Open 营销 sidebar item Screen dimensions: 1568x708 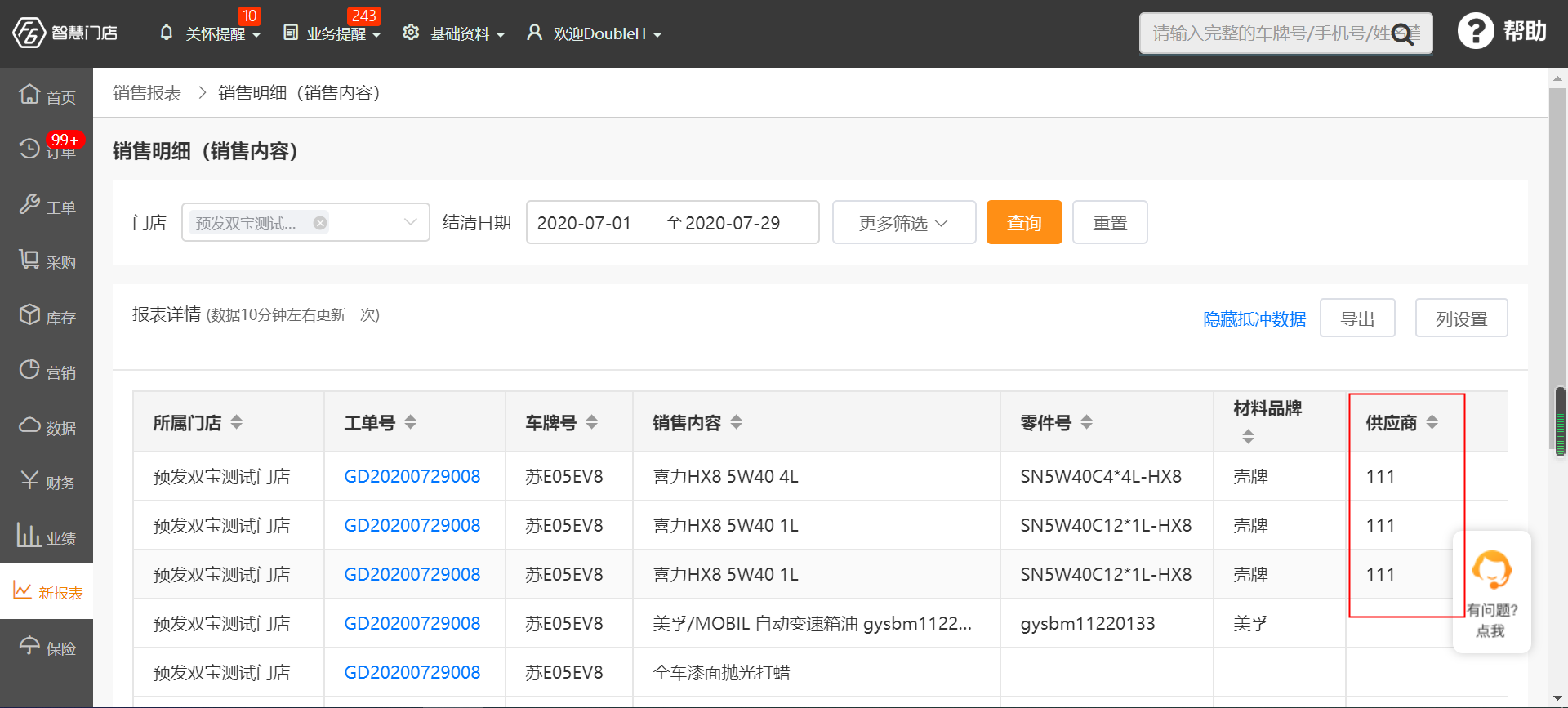tap(47, 372)
